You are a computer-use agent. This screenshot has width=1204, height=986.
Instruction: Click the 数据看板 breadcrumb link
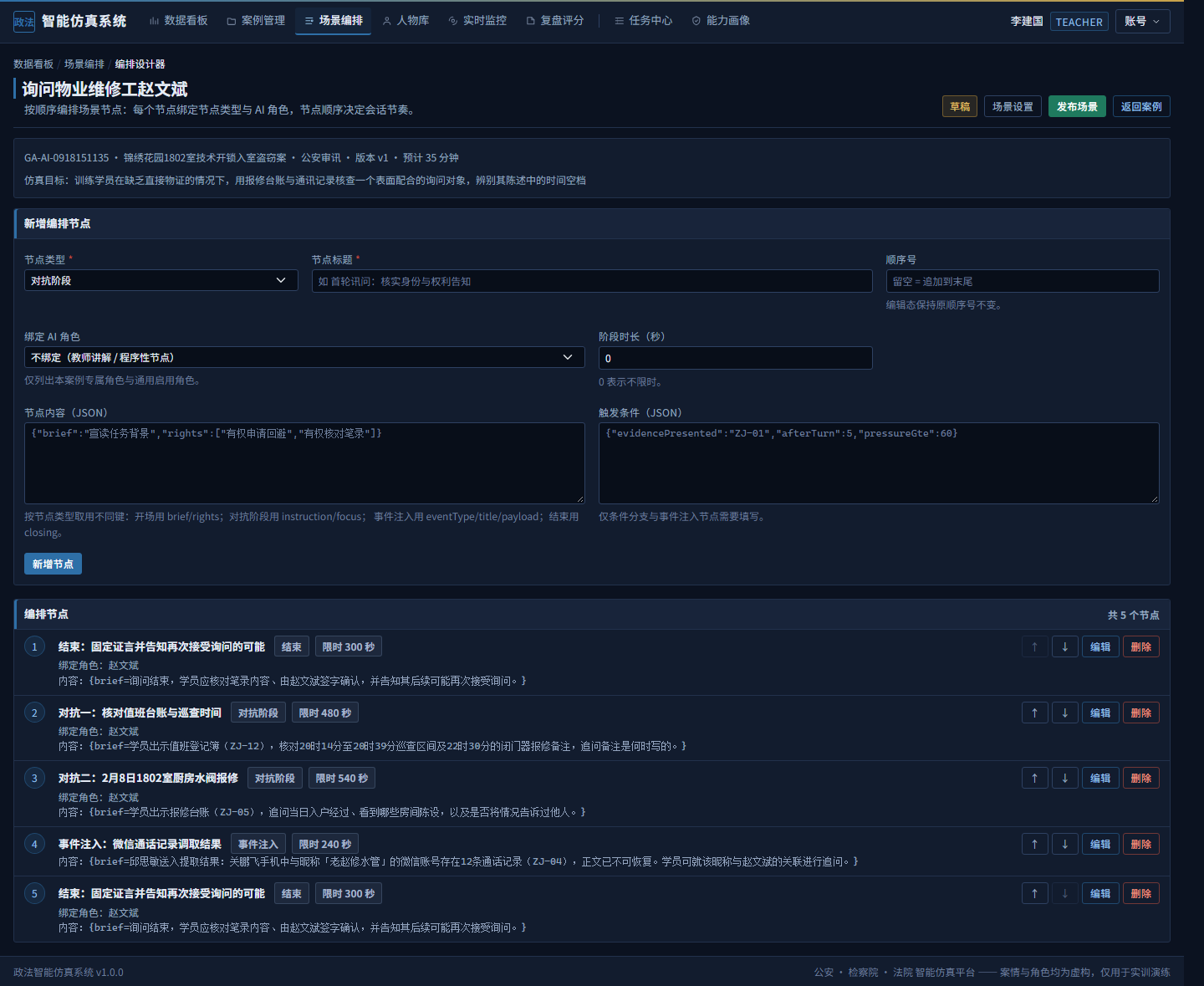coord(33,64)
